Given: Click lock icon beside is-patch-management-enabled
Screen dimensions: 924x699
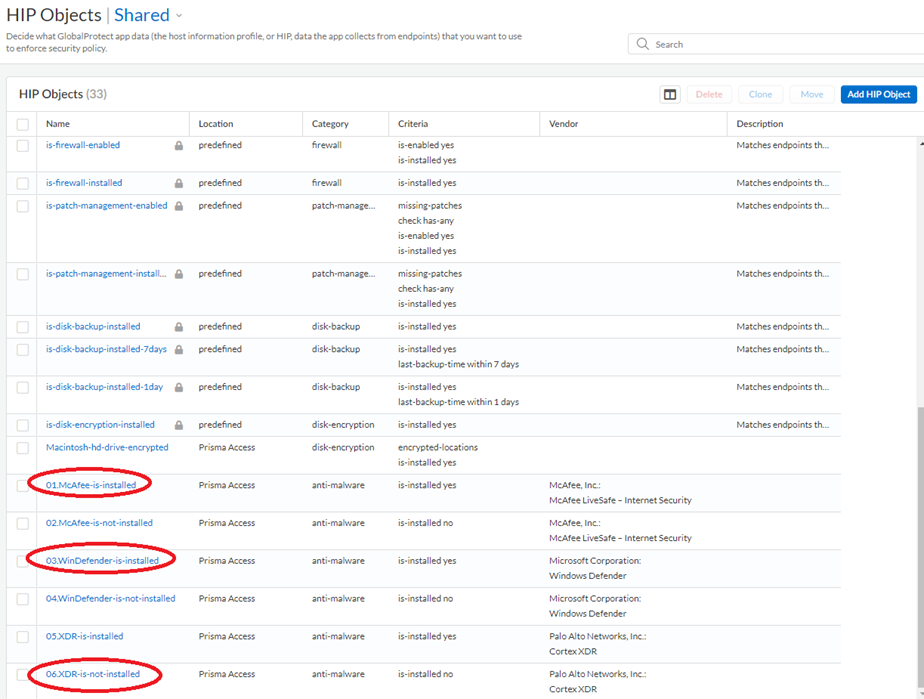Looking at the screenshot, I should [179, 206].
